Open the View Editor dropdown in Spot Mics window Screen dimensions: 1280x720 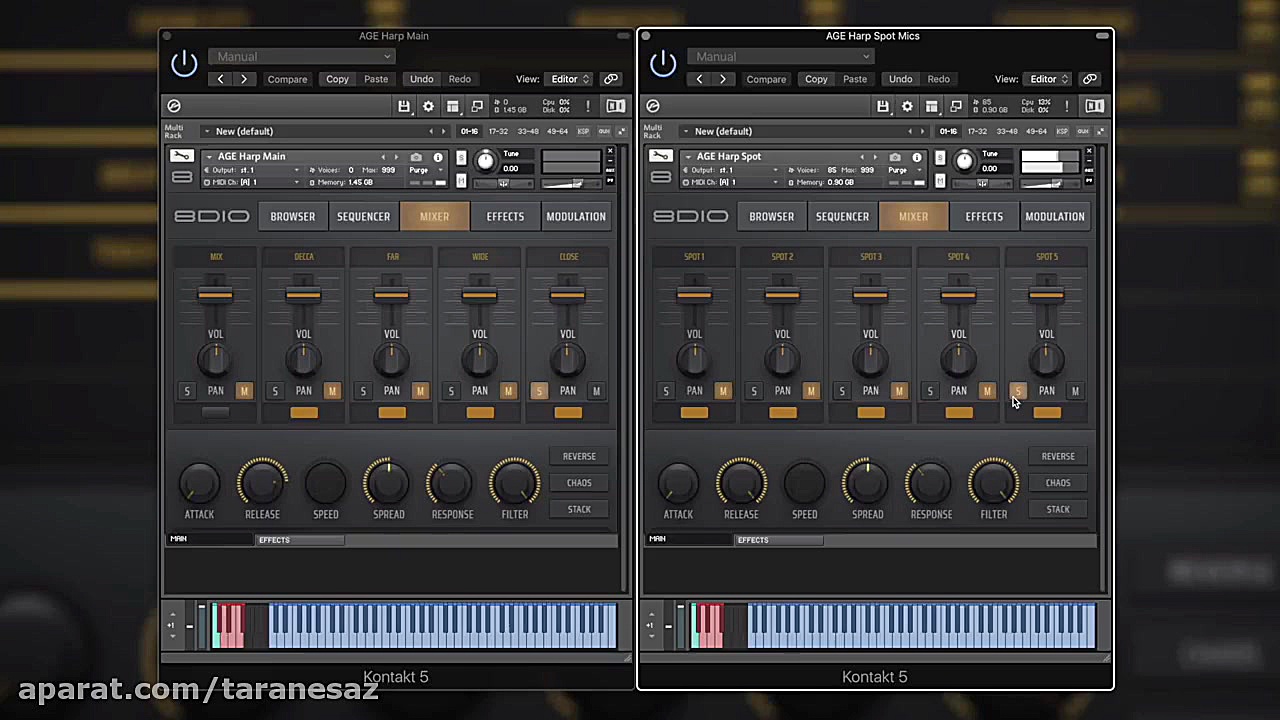[1048, 79]
